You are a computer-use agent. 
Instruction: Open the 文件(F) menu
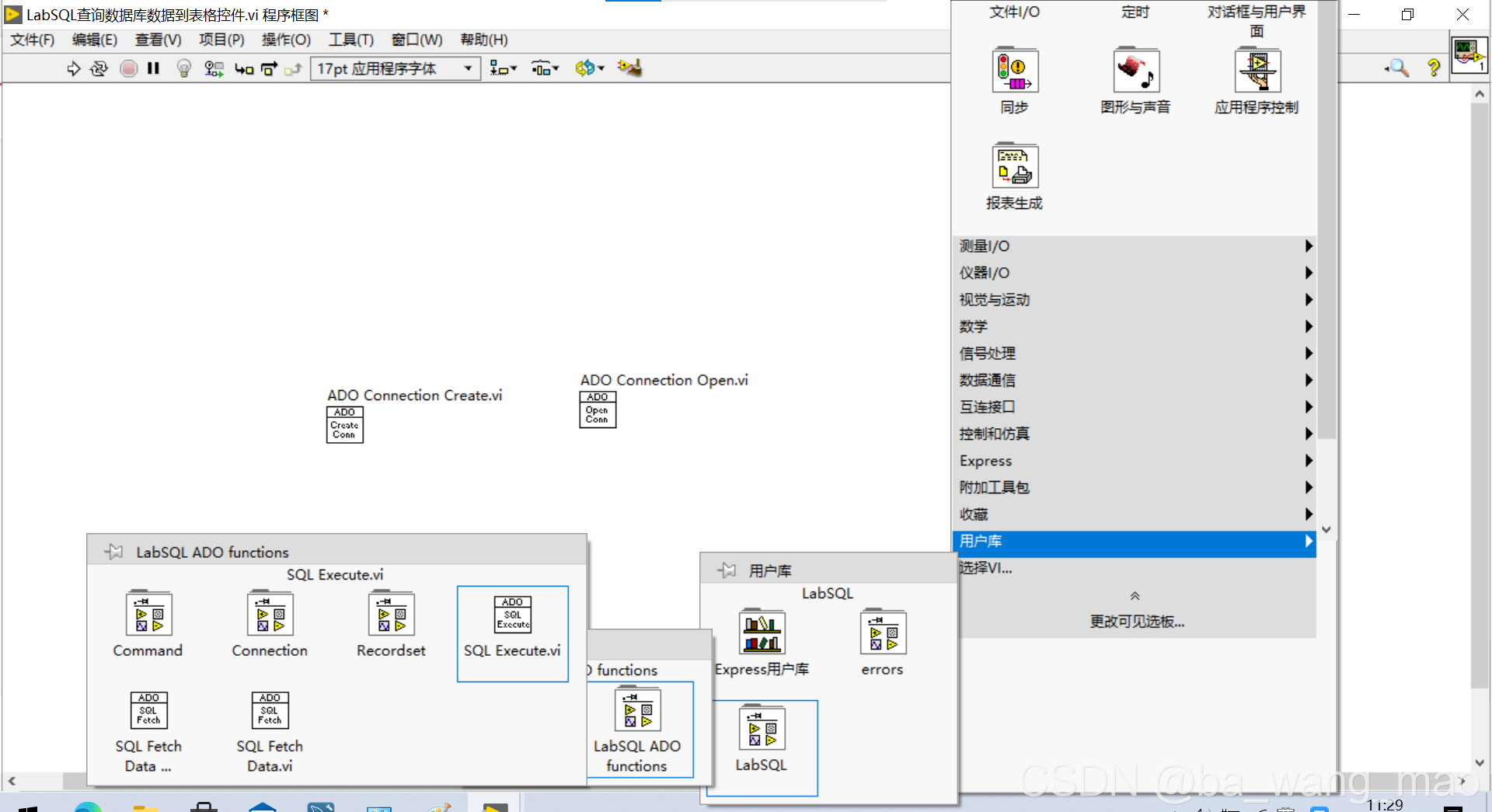pyautogui.click(x=32, y=40)
